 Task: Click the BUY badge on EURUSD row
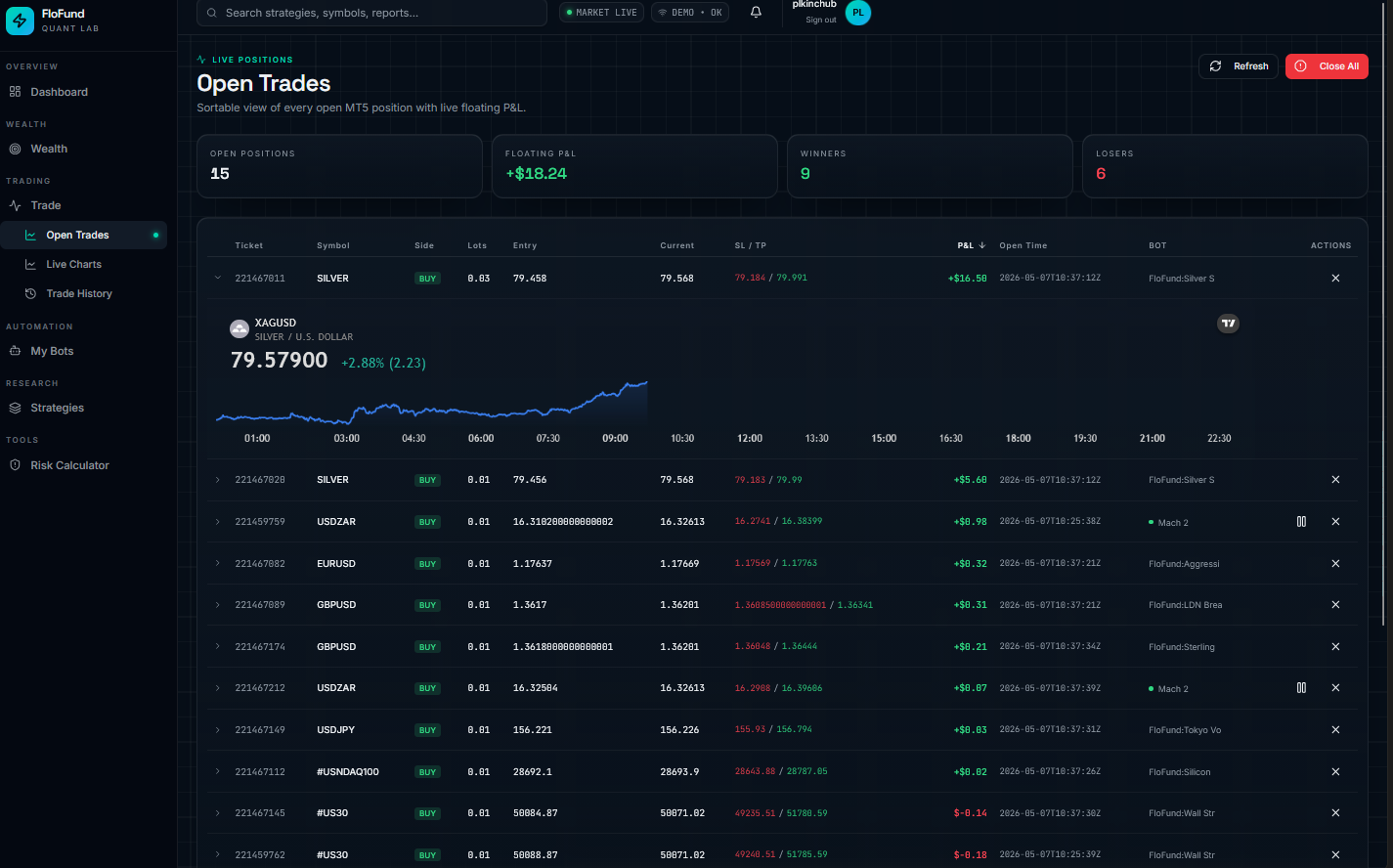427,564
